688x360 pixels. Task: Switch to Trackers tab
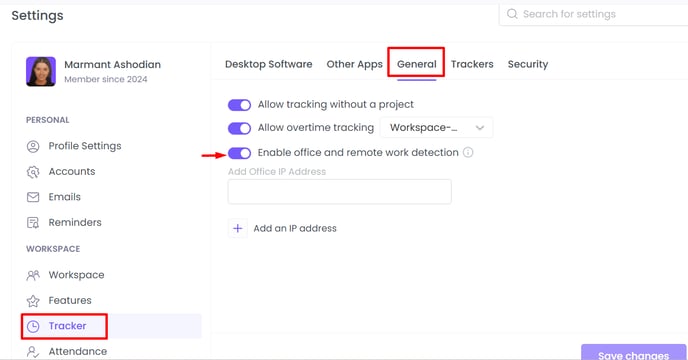tap(472, 64)
